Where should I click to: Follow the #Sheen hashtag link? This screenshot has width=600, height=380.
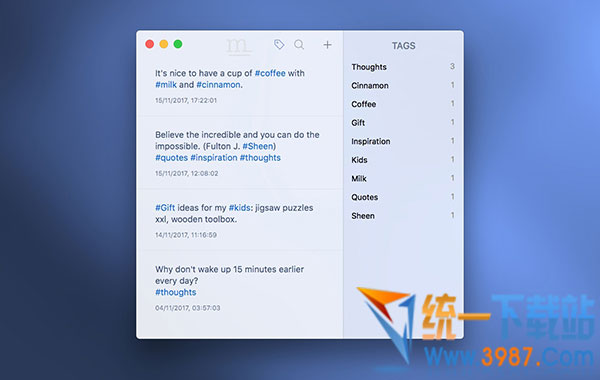(x=258, y=146)
